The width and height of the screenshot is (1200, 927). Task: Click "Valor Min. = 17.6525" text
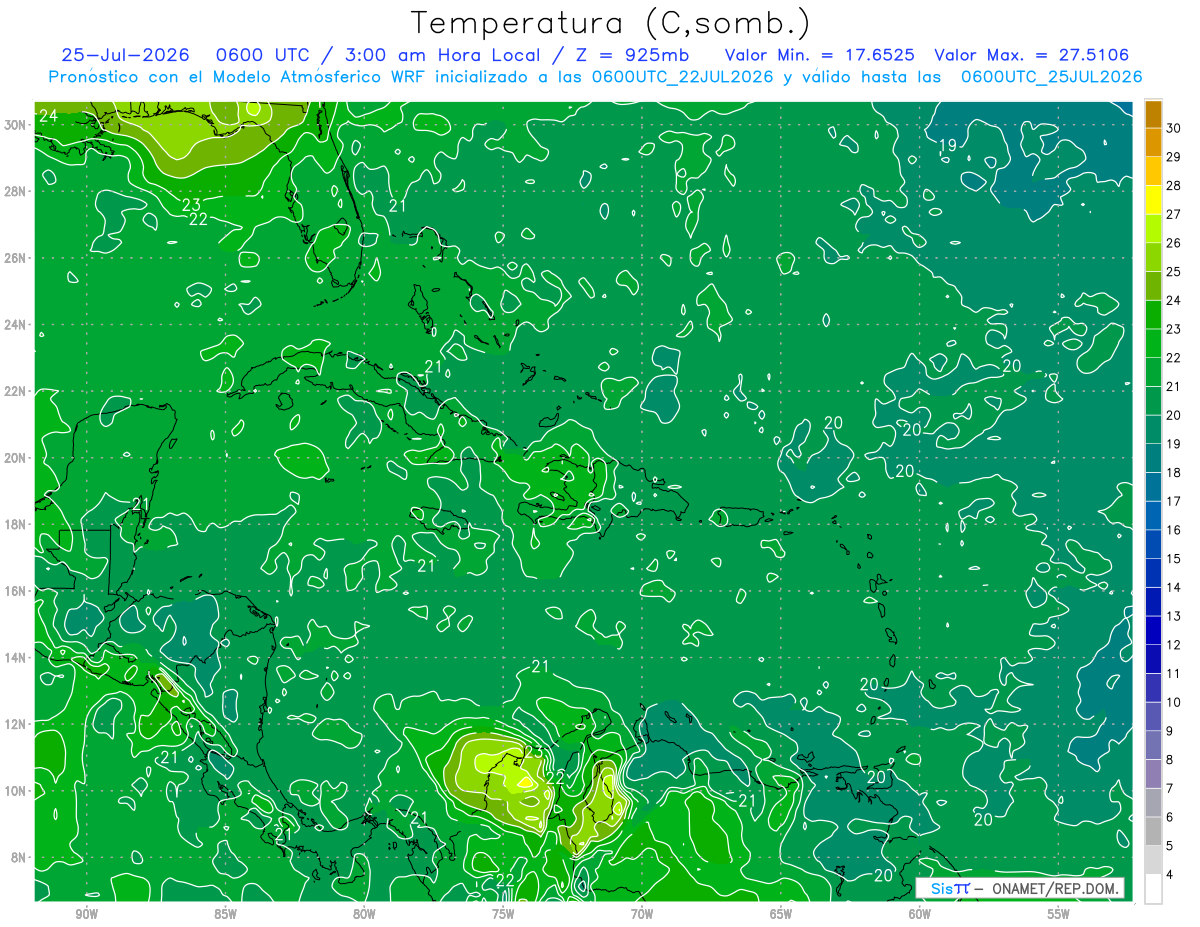point(818,55)
